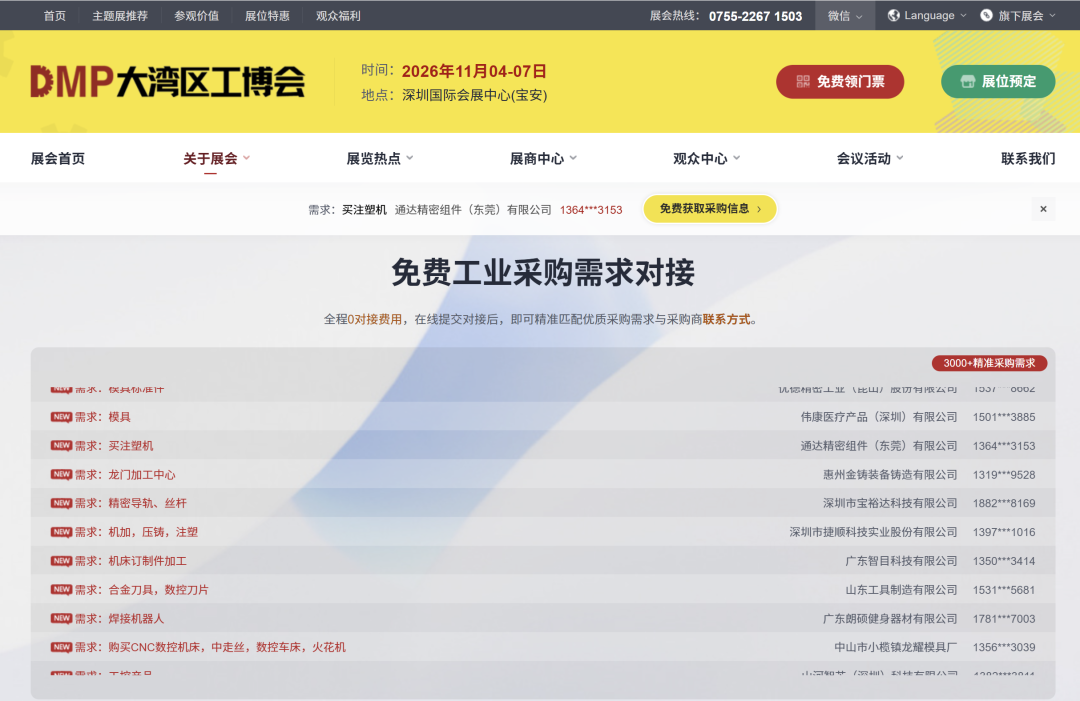Click the globe icon beside Language

point(893,15)
